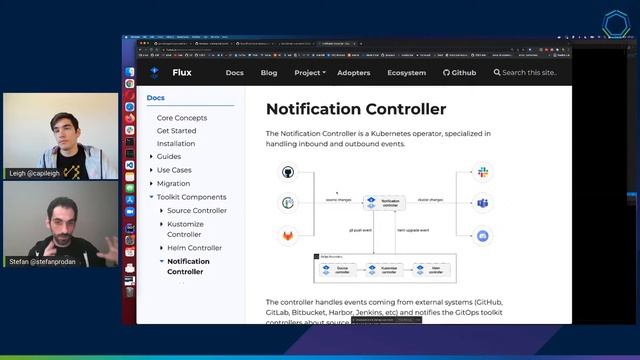This screenshot has height=360, width=640.
Task: Expand the Kustomize Controller arrow
Action: (161, 224)
